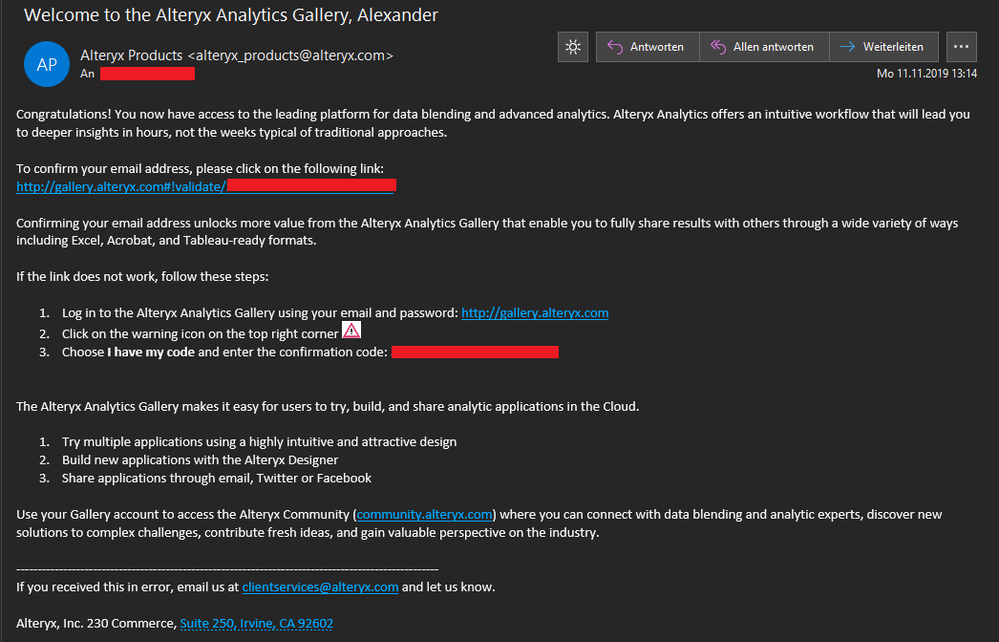The width and height of the screenshot is (999, 642).
Task: Click the 'Alteryx, Inc. 230 Commerce' text
Action: tap(96, 624)
